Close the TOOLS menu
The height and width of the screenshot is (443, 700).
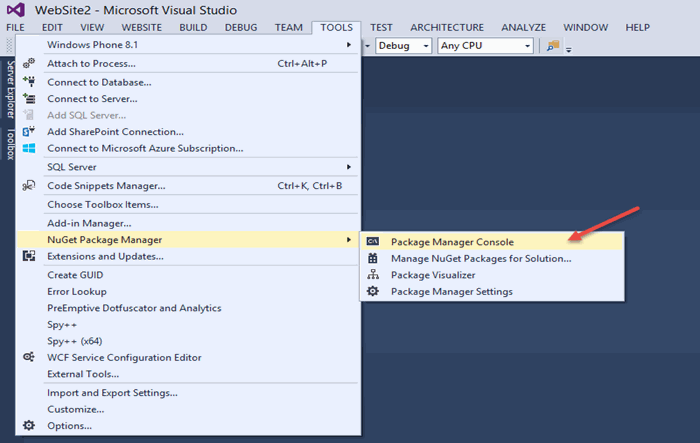click(336, 28)
